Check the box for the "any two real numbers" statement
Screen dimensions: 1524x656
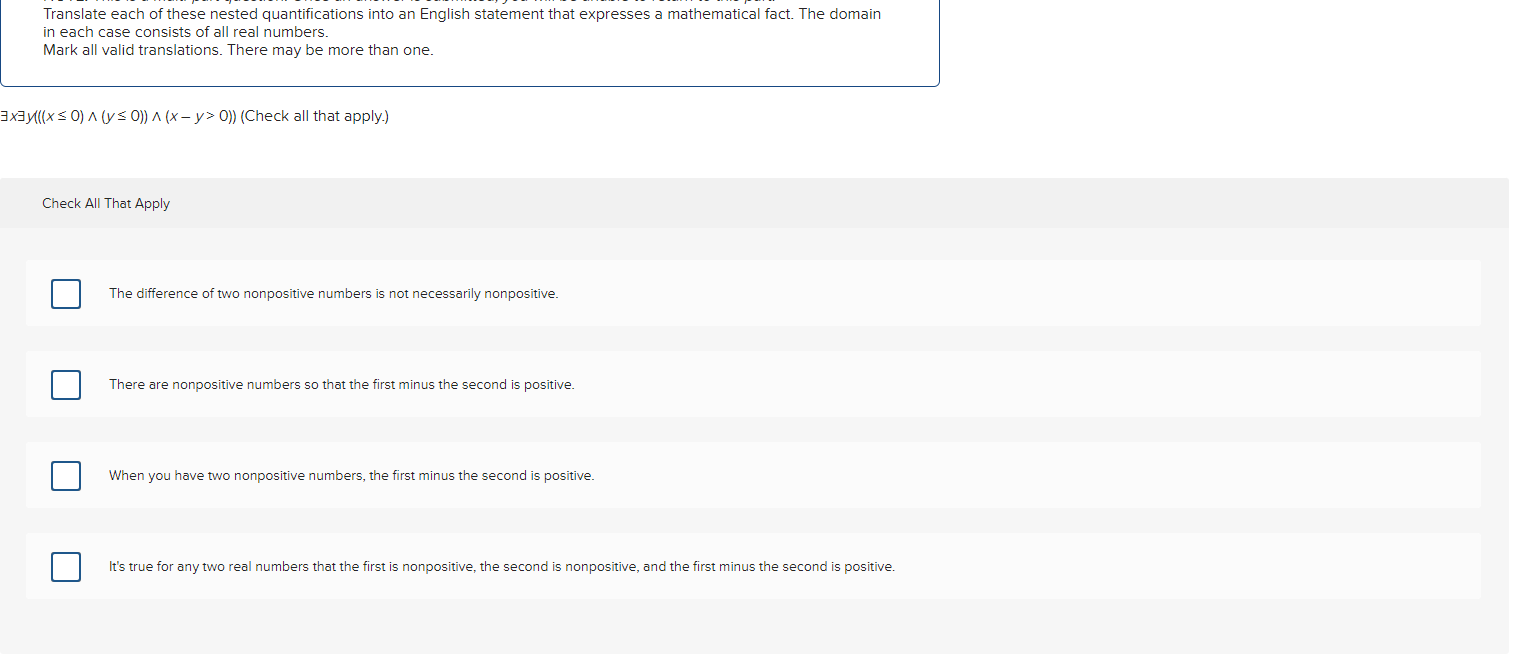[66, 567]
